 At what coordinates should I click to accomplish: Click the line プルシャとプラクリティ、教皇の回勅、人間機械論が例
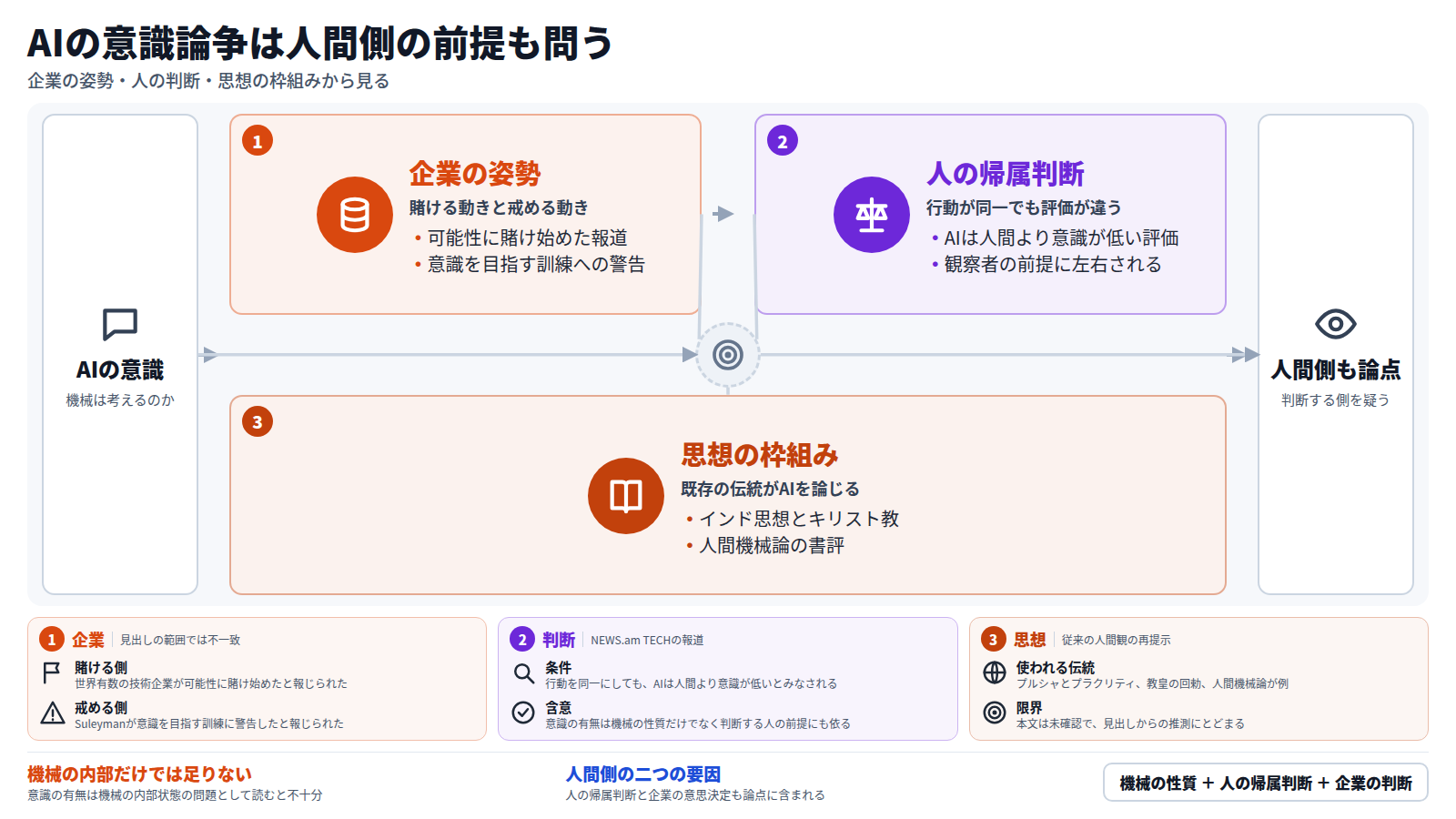pos(1152,683)
